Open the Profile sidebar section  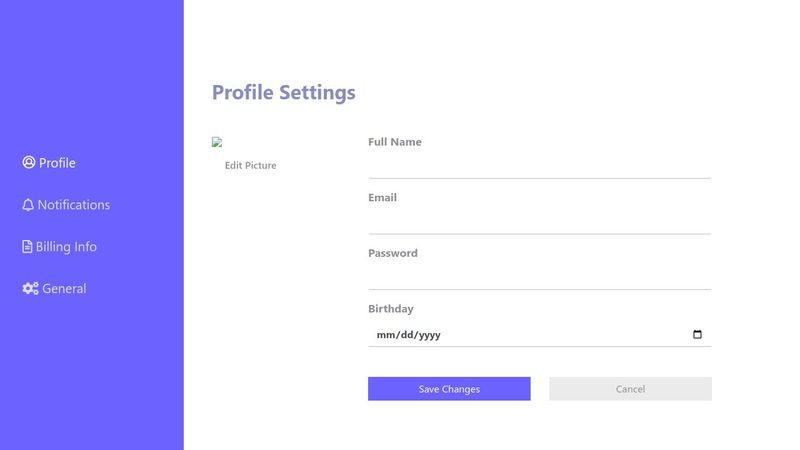coord(57,163)
